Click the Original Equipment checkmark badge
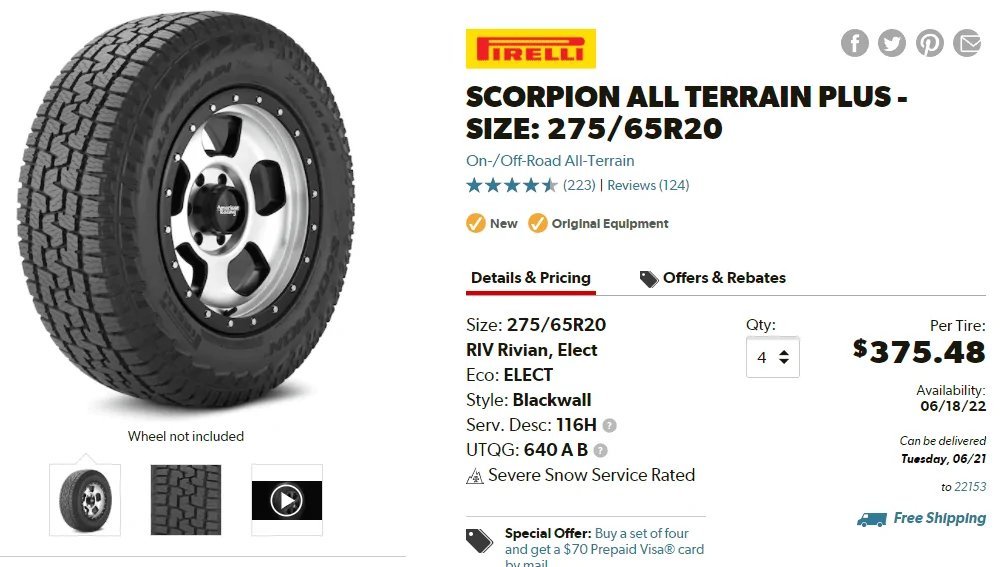Screen dimensions: 1000x567 click(538, 223)
